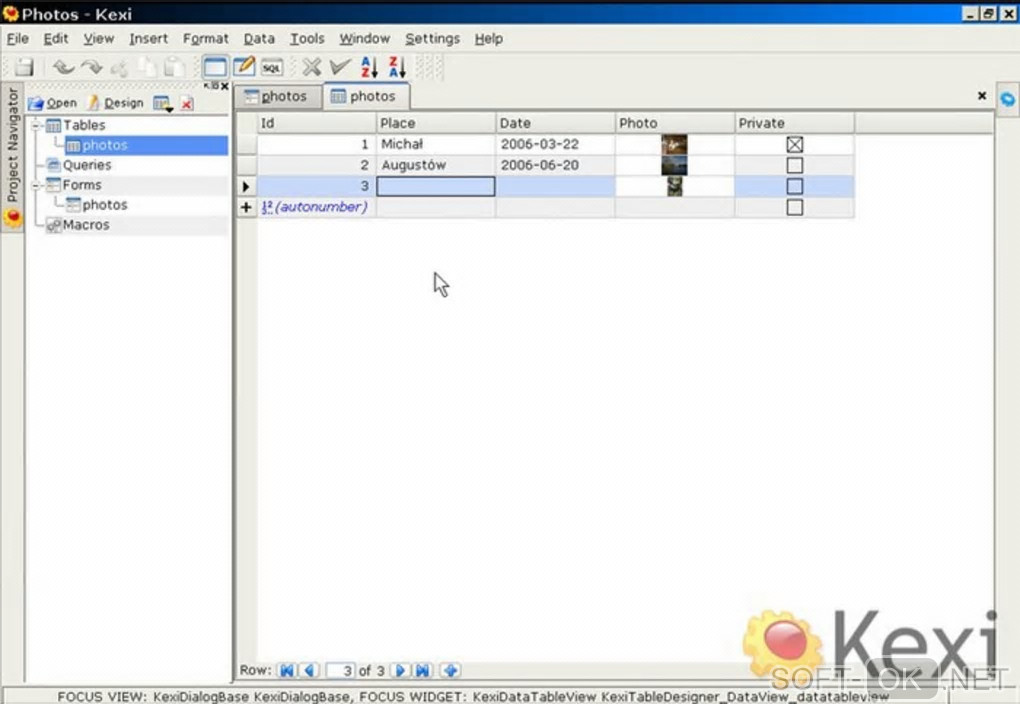Open the Insert menu

(148, 38)
